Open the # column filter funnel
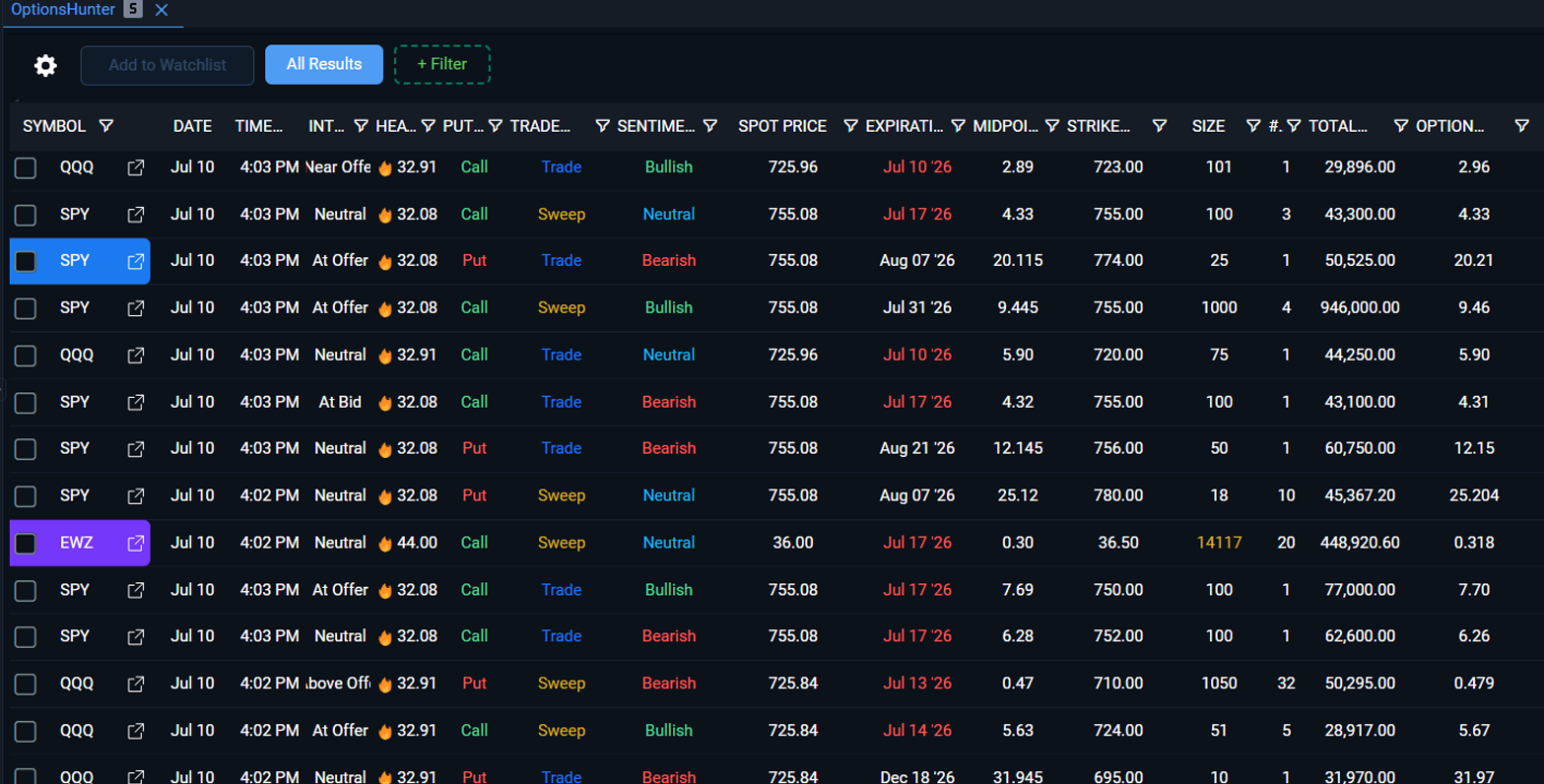 tap(1294, 126)
